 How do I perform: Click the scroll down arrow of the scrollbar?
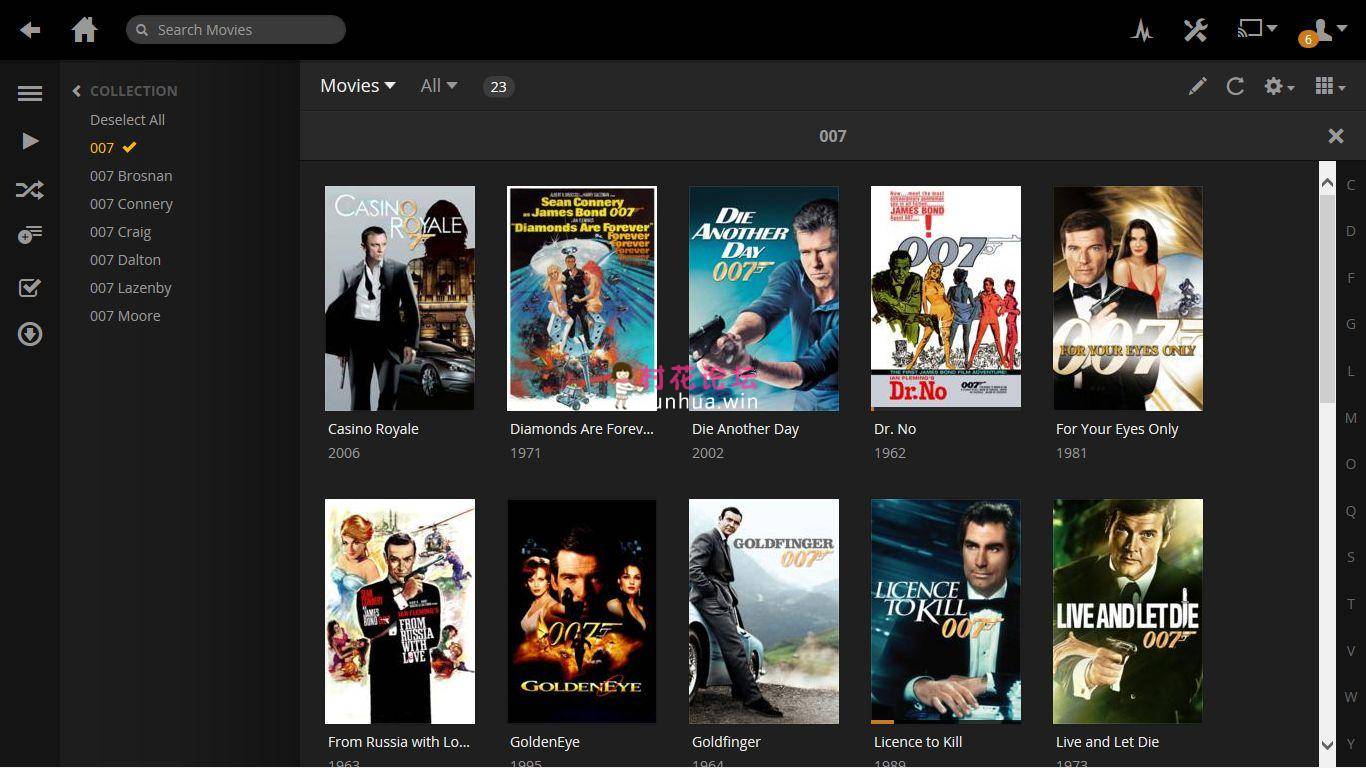pos(1327,744)
